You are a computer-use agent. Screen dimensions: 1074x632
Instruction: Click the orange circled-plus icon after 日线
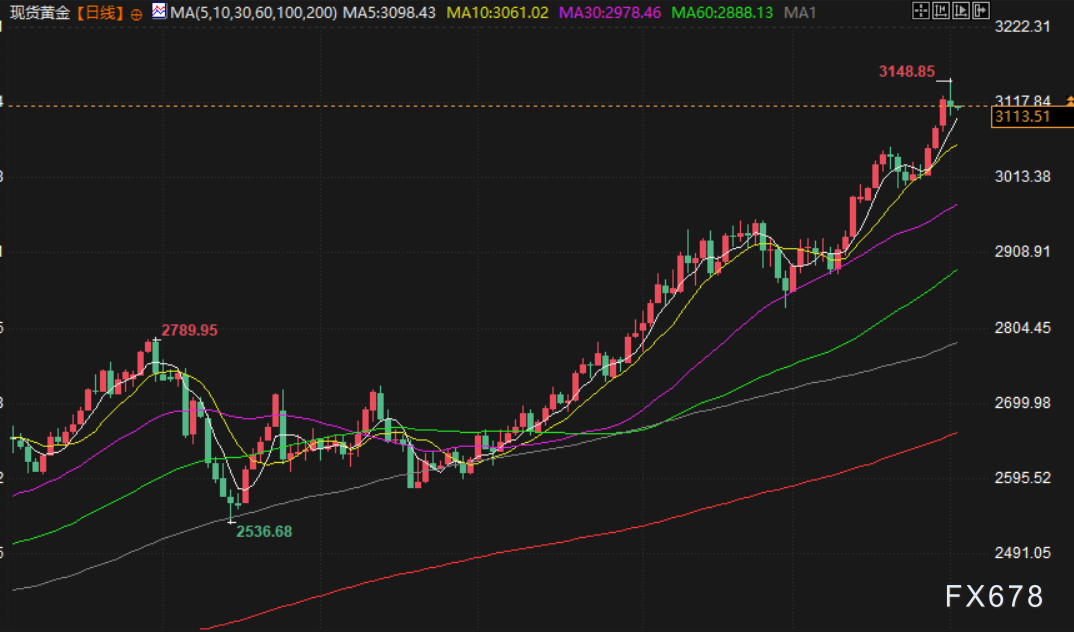(x=136, y=14)
